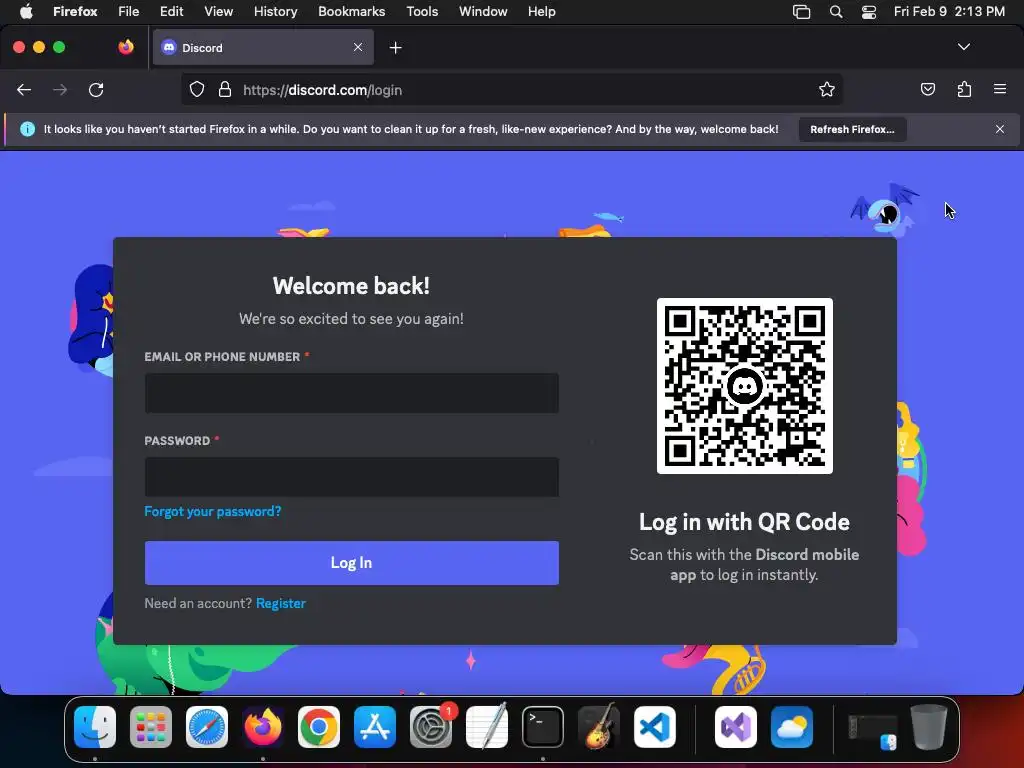Open the View menu
This screenshot has height=768, width=1024.
click(x=219, y=12)
